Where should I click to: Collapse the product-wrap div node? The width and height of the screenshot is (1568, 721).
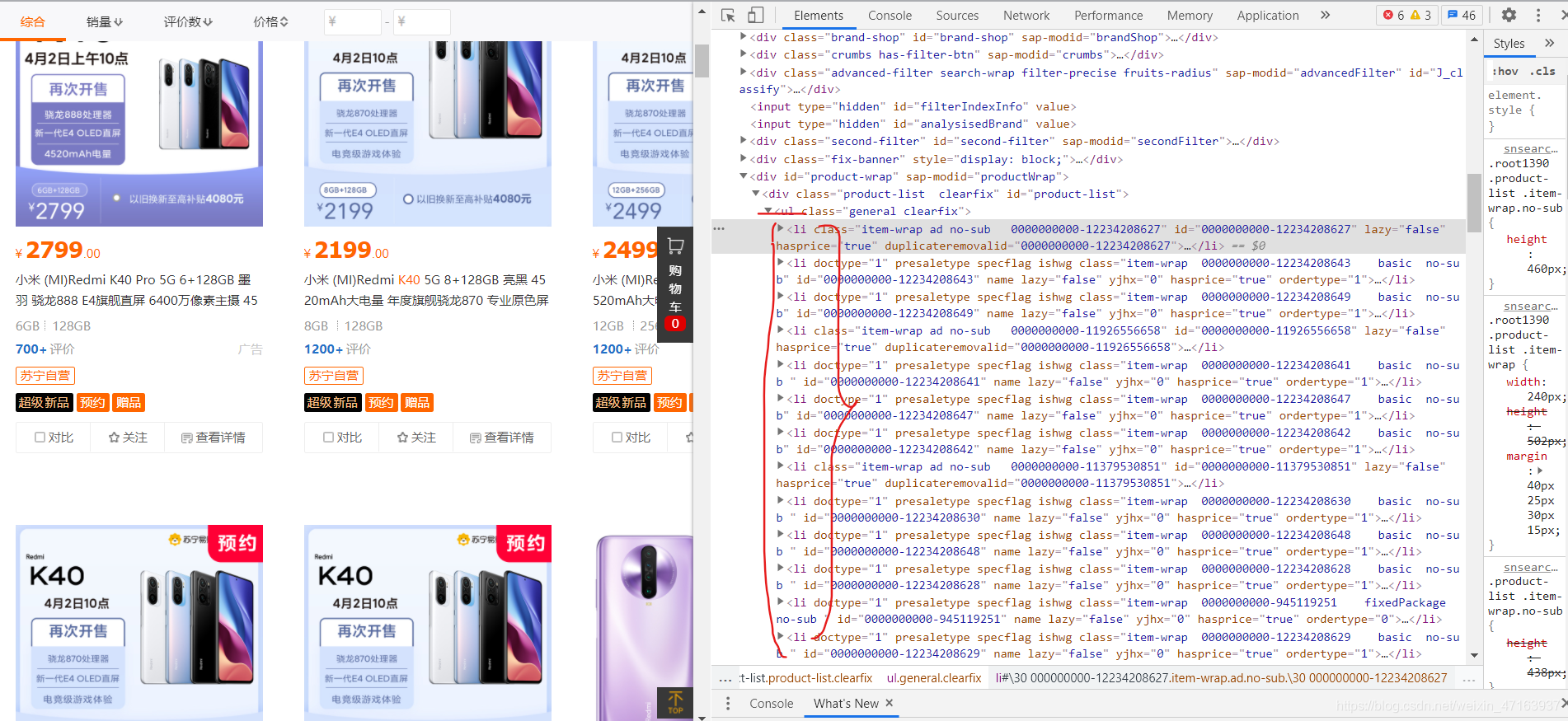point(744,176)
